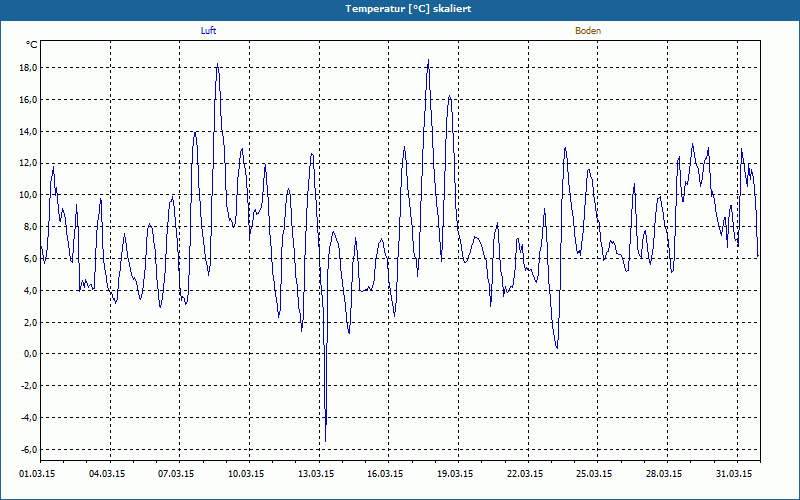This screenshot has width=800, height=500.
Task: Click the 25.03.15 date label
Action: (594, 474)
